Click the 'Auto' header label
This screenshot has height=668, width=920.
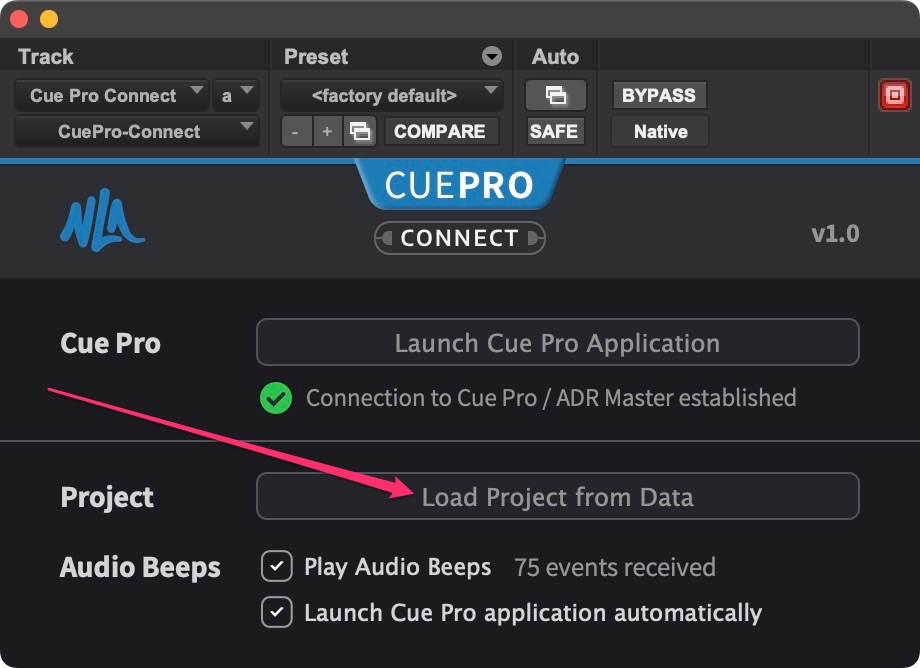555,57
